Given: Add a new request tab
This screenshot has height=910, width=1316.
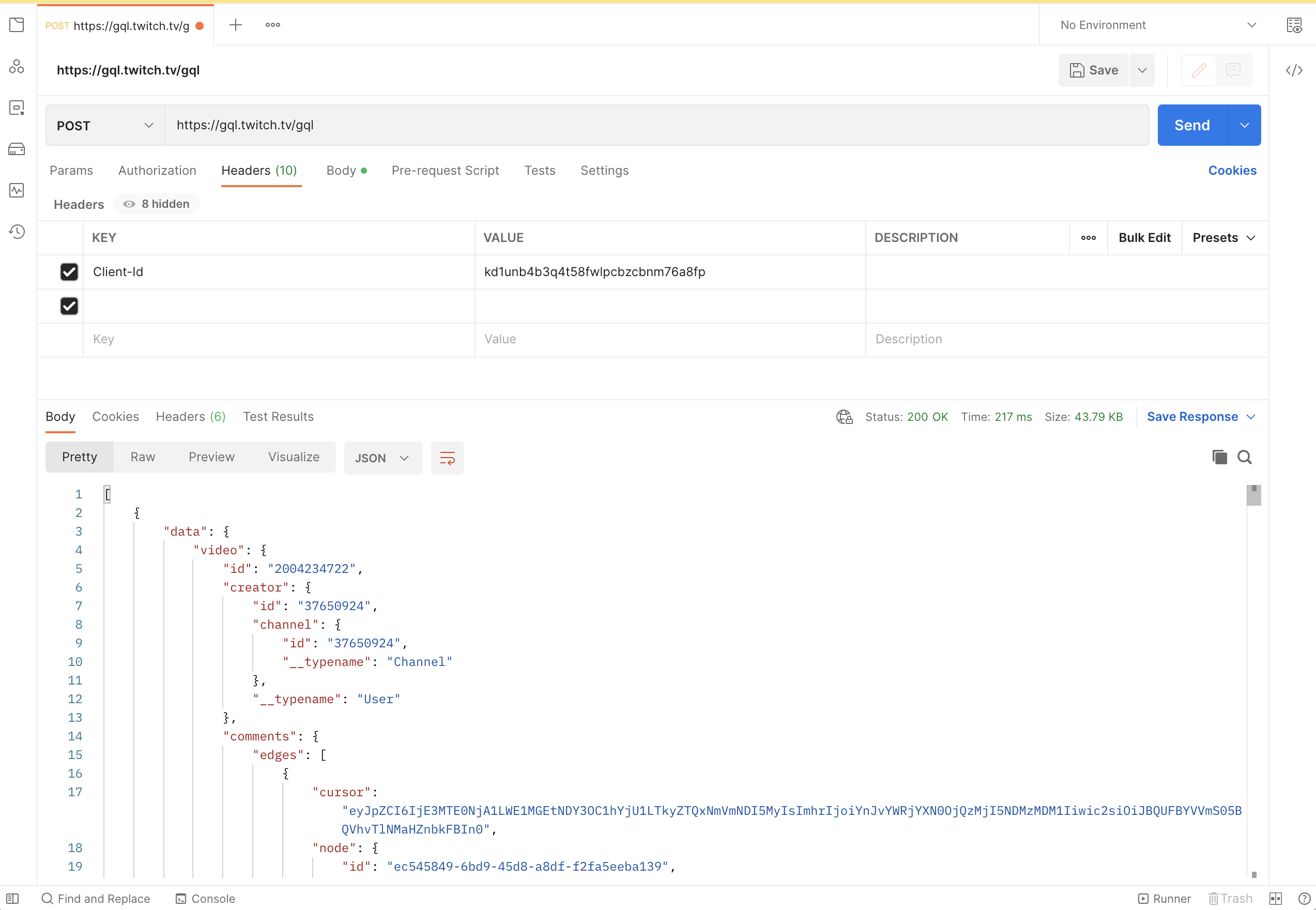Looking at the screenshot, I should [x=235, y=24].
